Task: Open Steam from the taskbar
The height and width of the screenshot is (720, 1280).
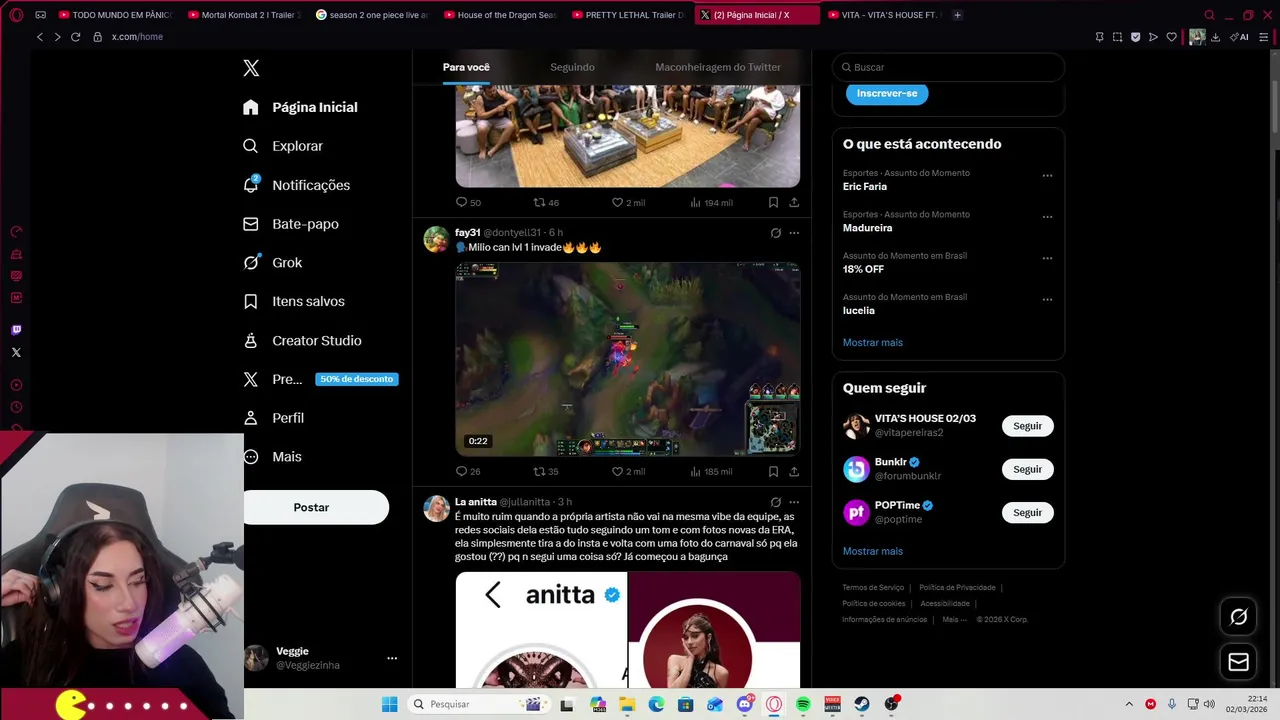Action: tap(862, 704)
